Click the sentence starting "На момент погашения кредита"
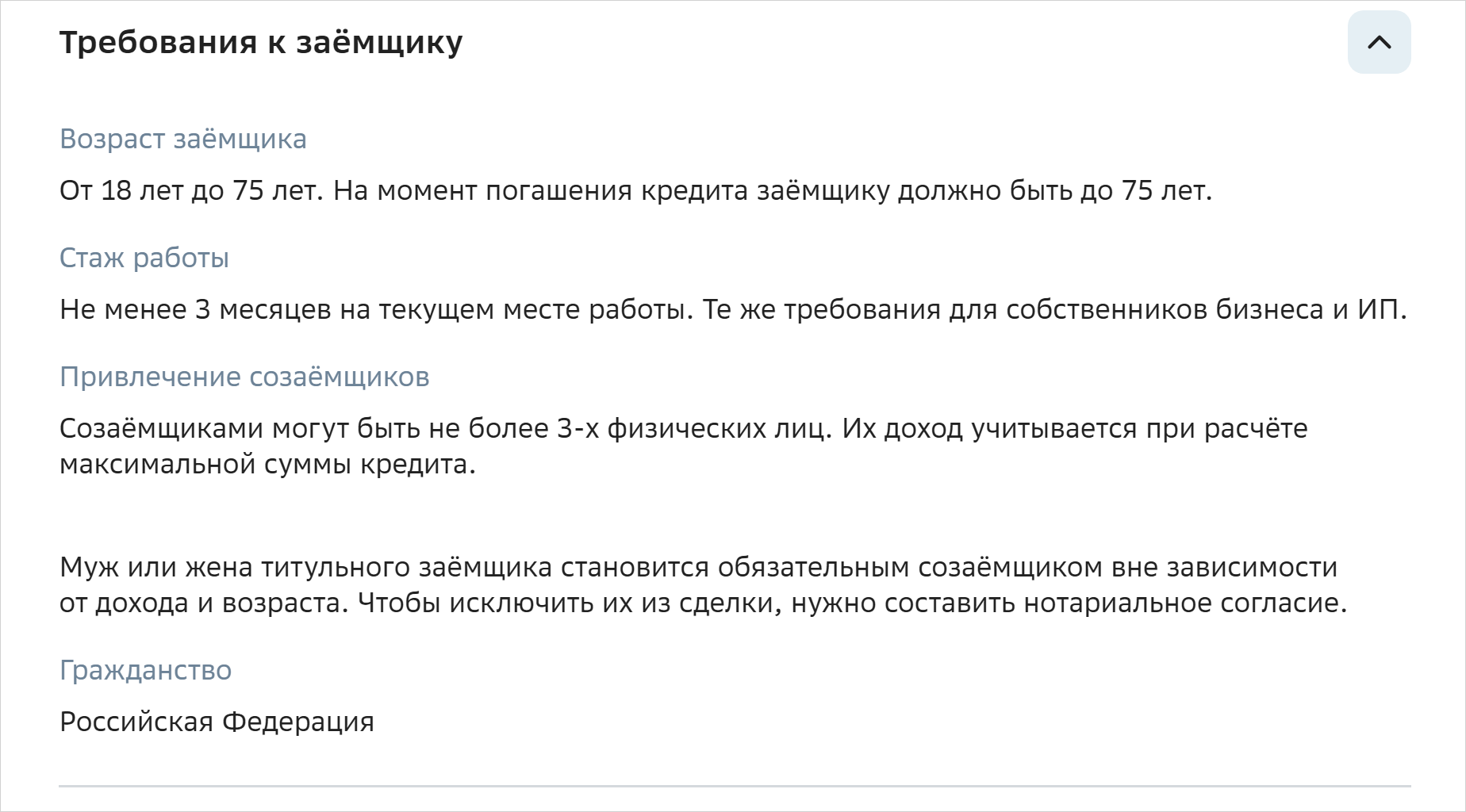This screenshot has width=1466, height=812. coord(772,191)
